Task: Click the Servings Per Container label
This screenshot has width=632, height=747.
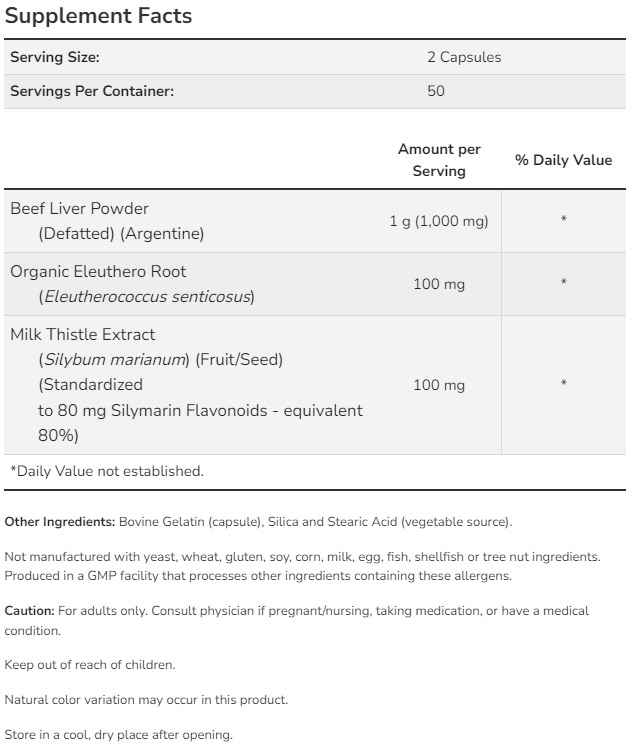Action: [92, 91]
